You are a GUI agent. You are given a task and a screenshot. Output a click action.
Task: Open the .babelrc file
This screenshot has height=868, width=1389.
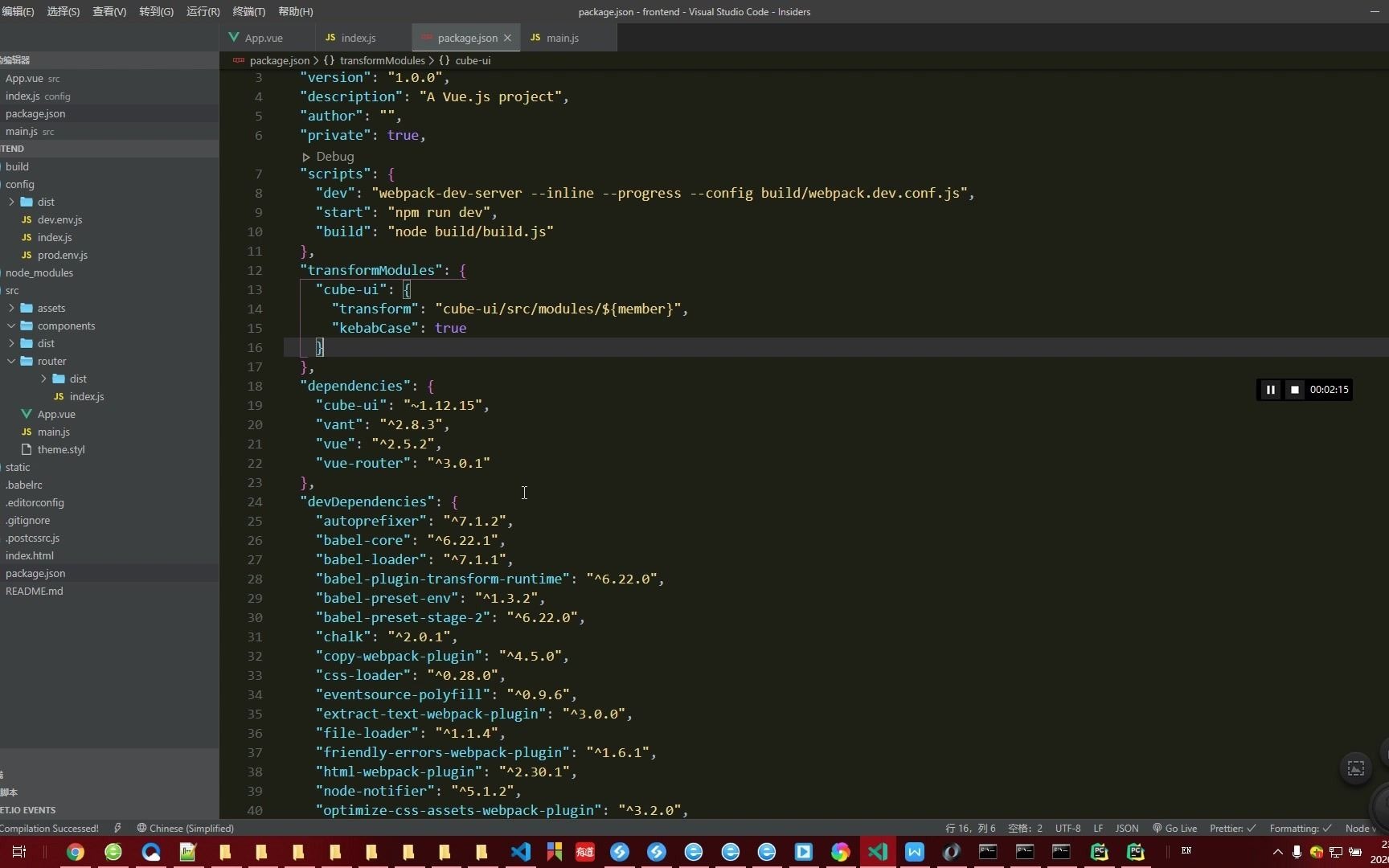pos(23,485)
